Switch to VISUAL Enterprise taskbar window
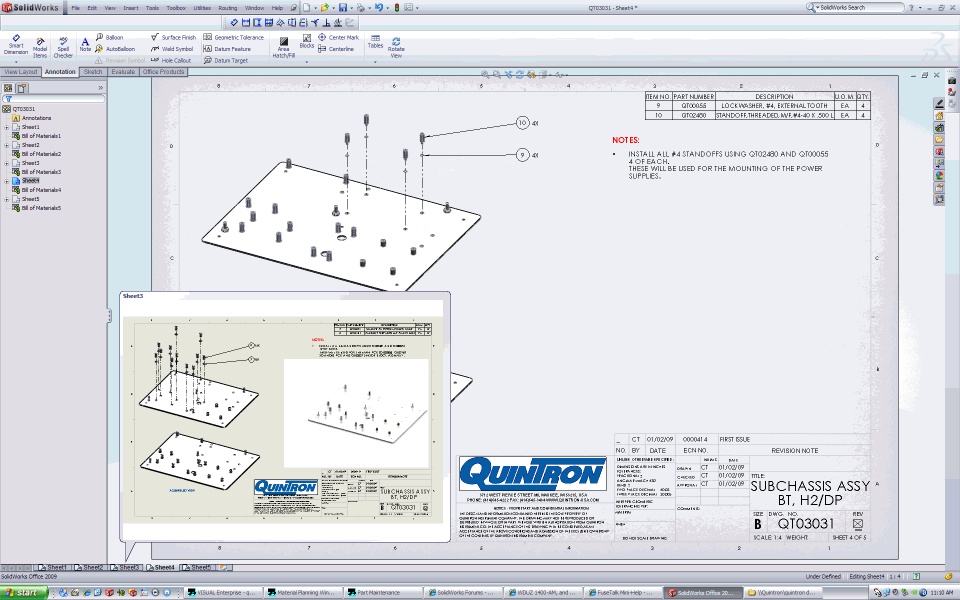Screen dimensions: 960x600 [x=222, y=593]
